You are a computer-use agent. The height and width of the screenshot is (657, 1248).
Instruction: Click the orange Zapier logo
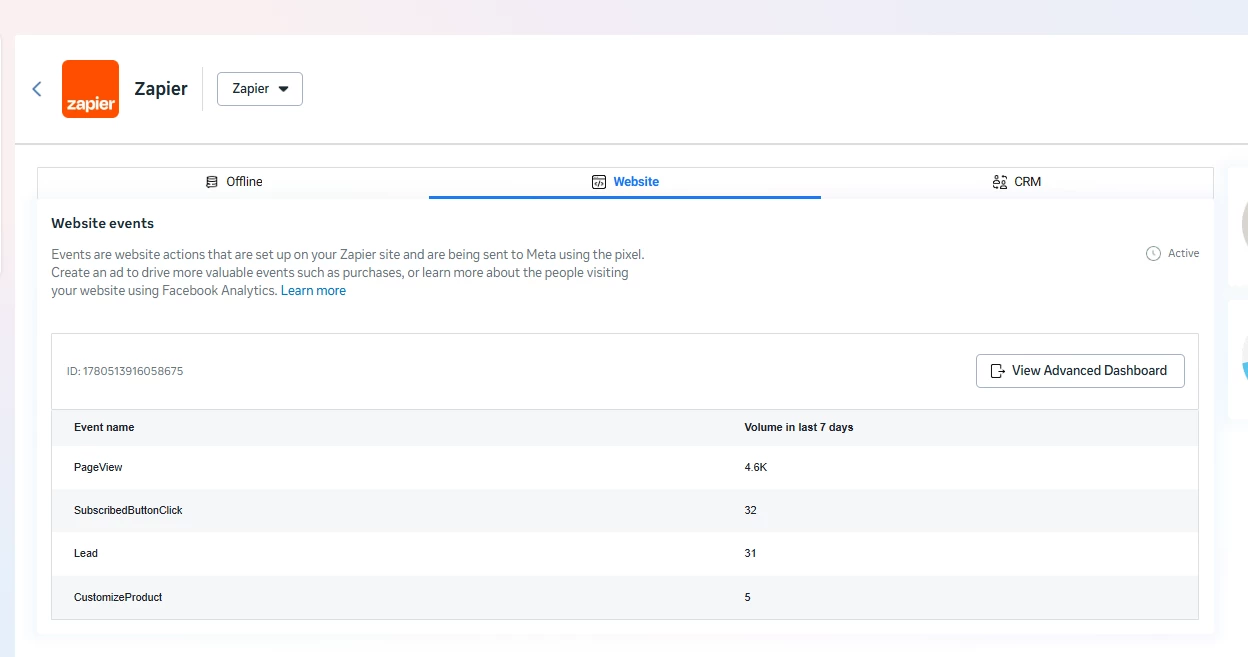tap(90, 89)
